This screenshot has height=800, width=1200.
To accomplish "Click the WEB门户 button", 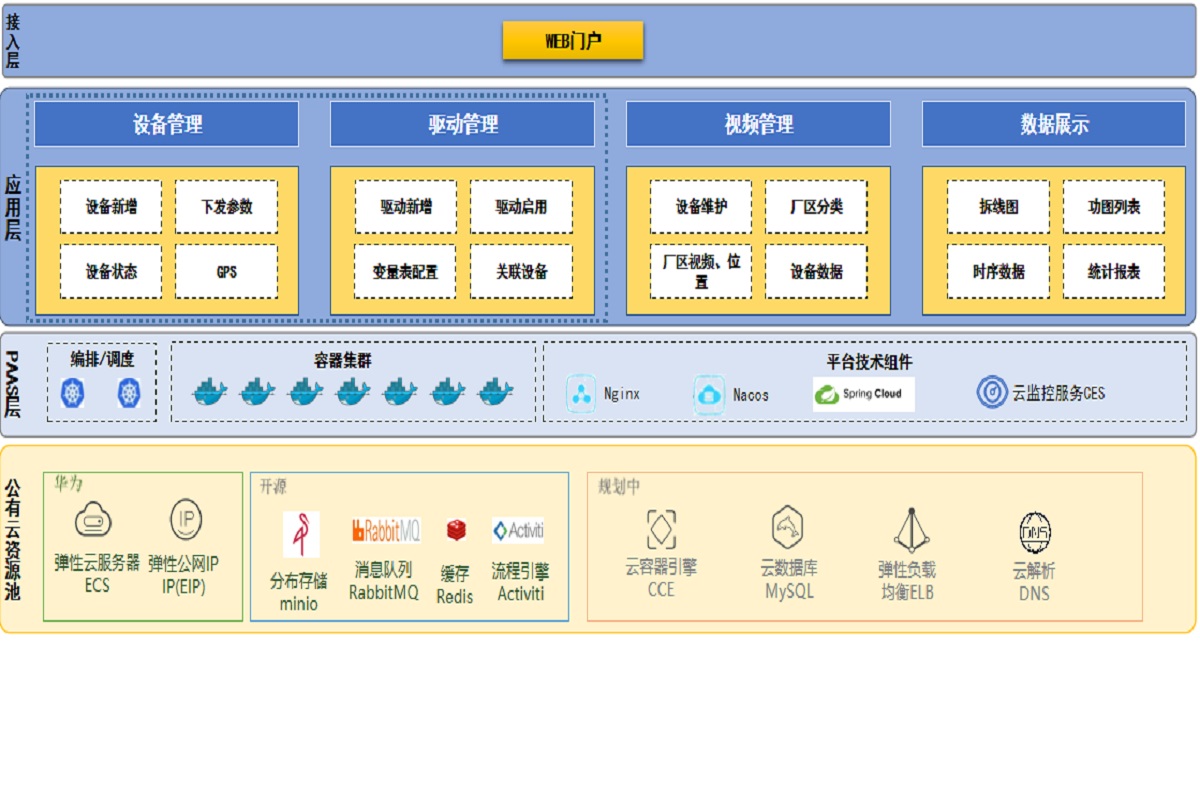I will 573,41.
